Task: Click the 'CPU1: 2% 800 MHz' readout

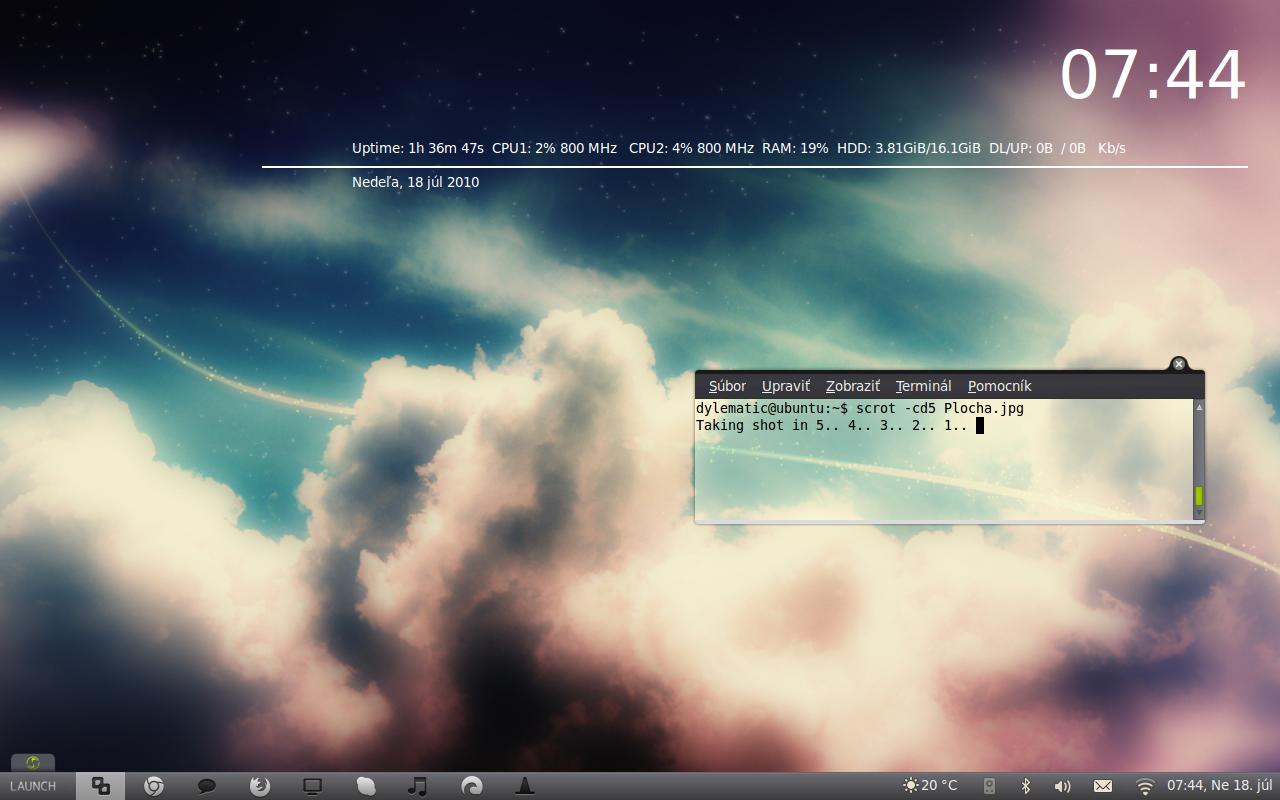Action: click(555, 148)
